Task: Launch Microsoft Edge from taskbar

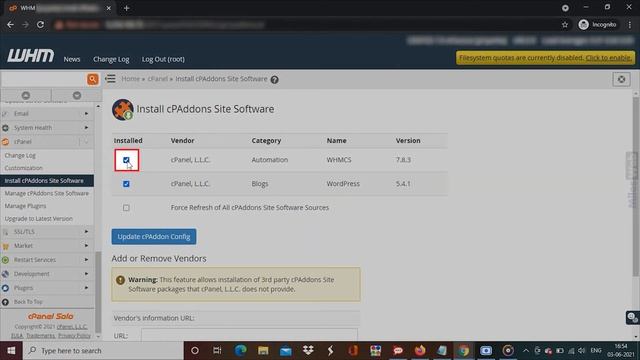Action: [x=240, y=351]
